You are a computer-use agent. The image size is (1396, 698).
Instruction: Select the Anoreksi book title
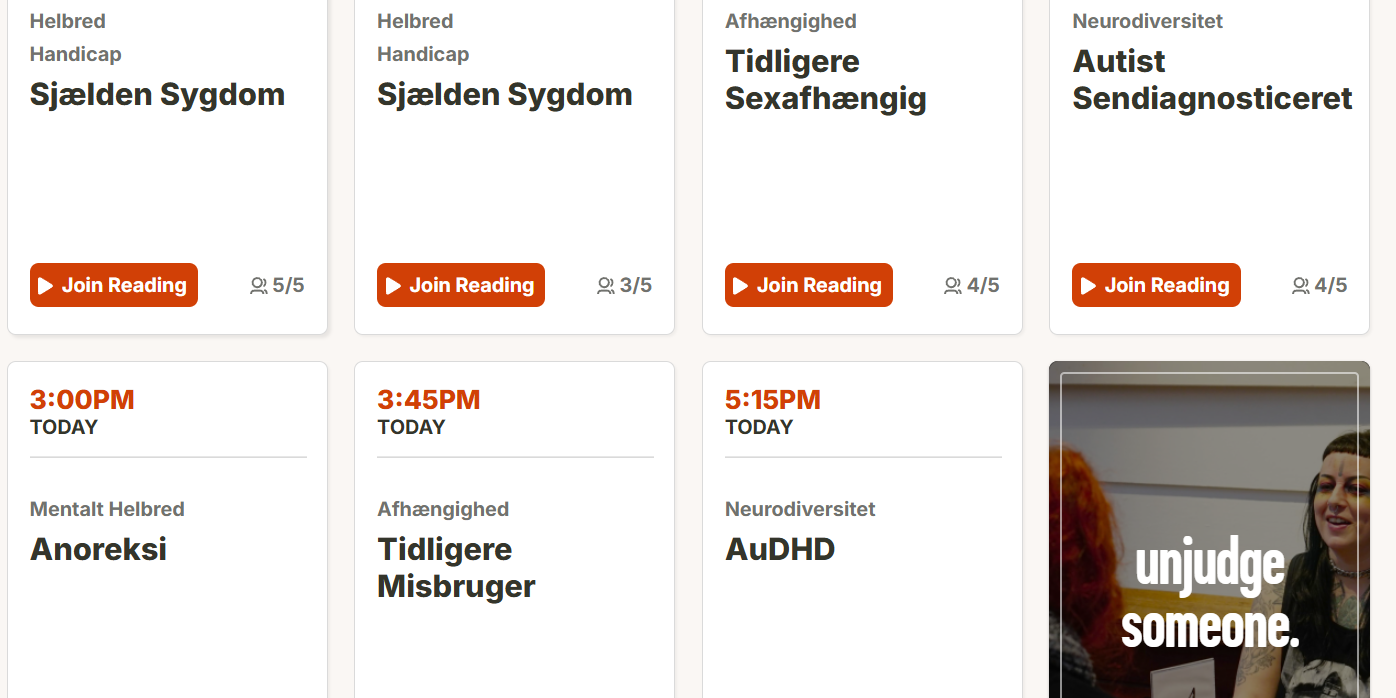(x=98, y=549)
